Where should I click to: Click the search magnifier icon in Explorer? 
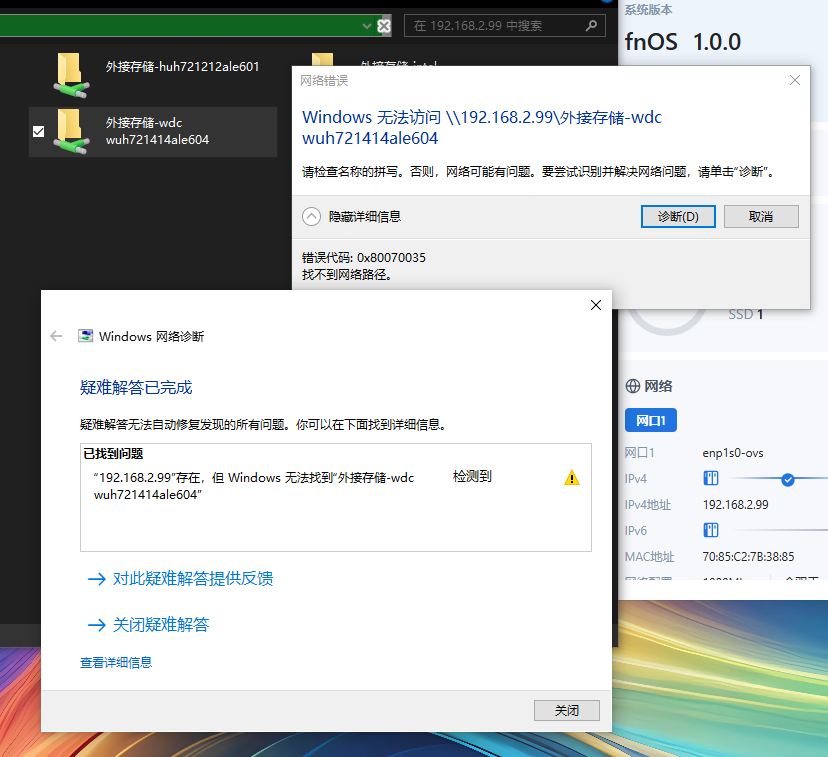[x=592, y=26]
